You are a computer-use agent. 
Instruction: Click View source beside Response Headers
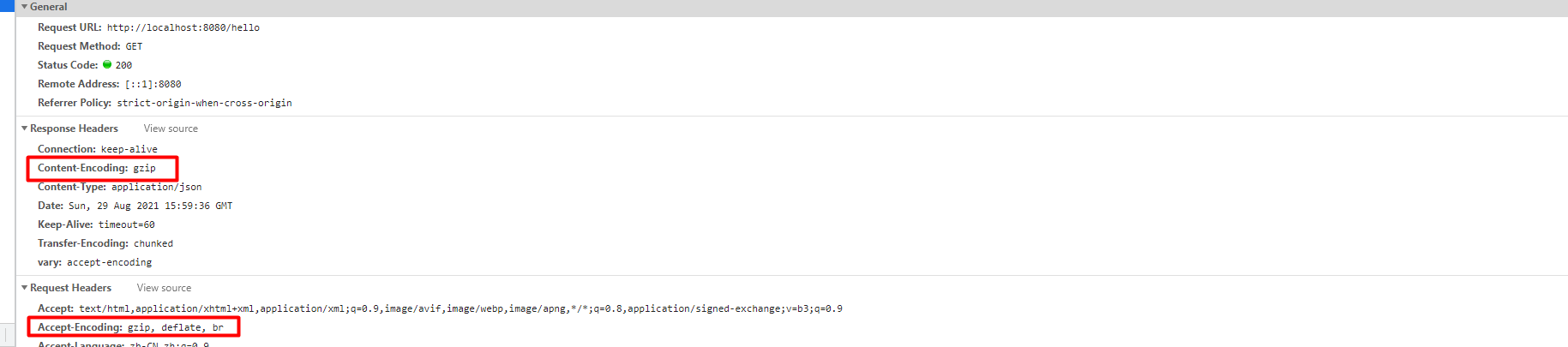(171, 129)
